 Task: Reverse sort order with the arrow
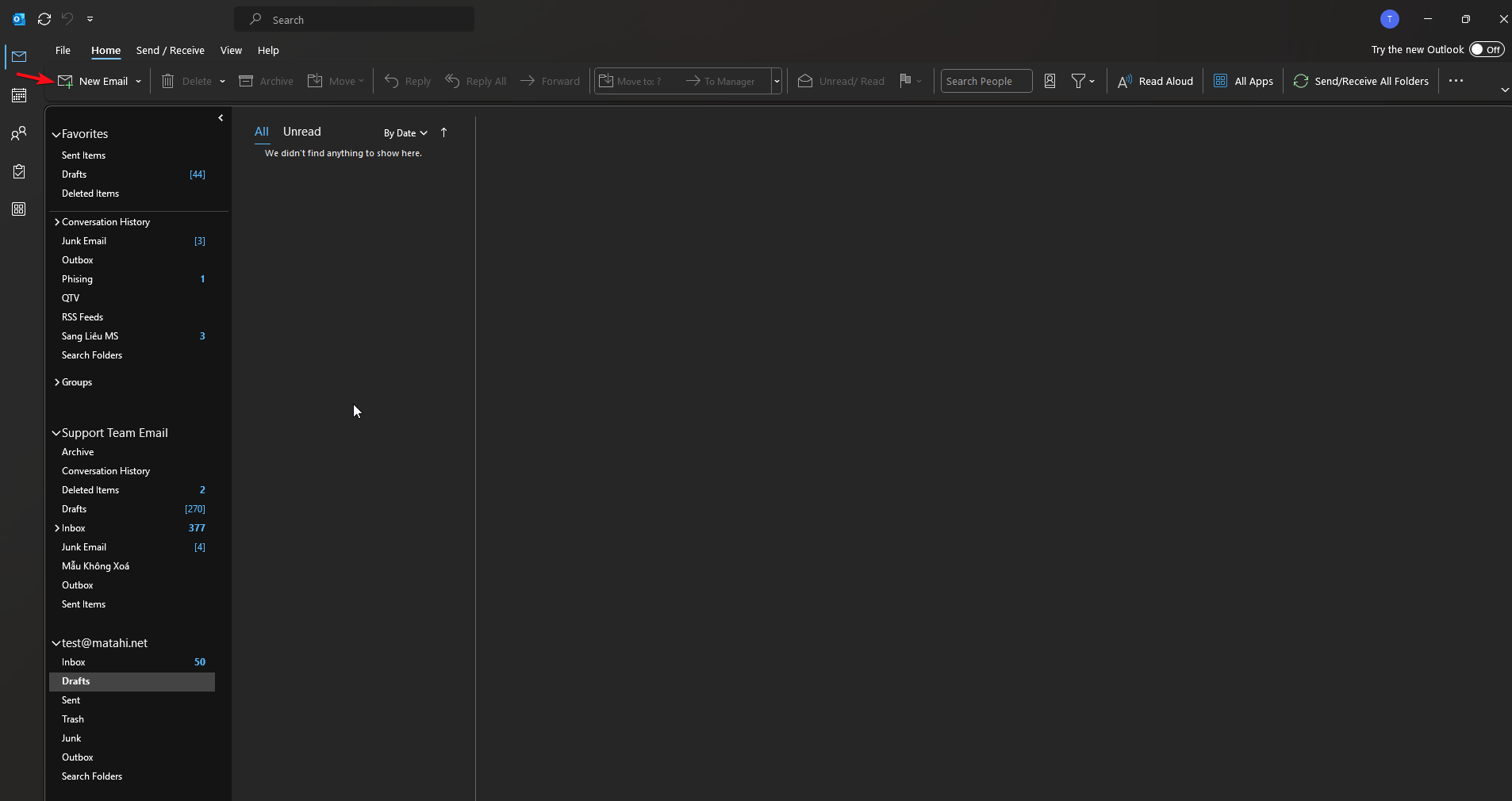[444, 132]
